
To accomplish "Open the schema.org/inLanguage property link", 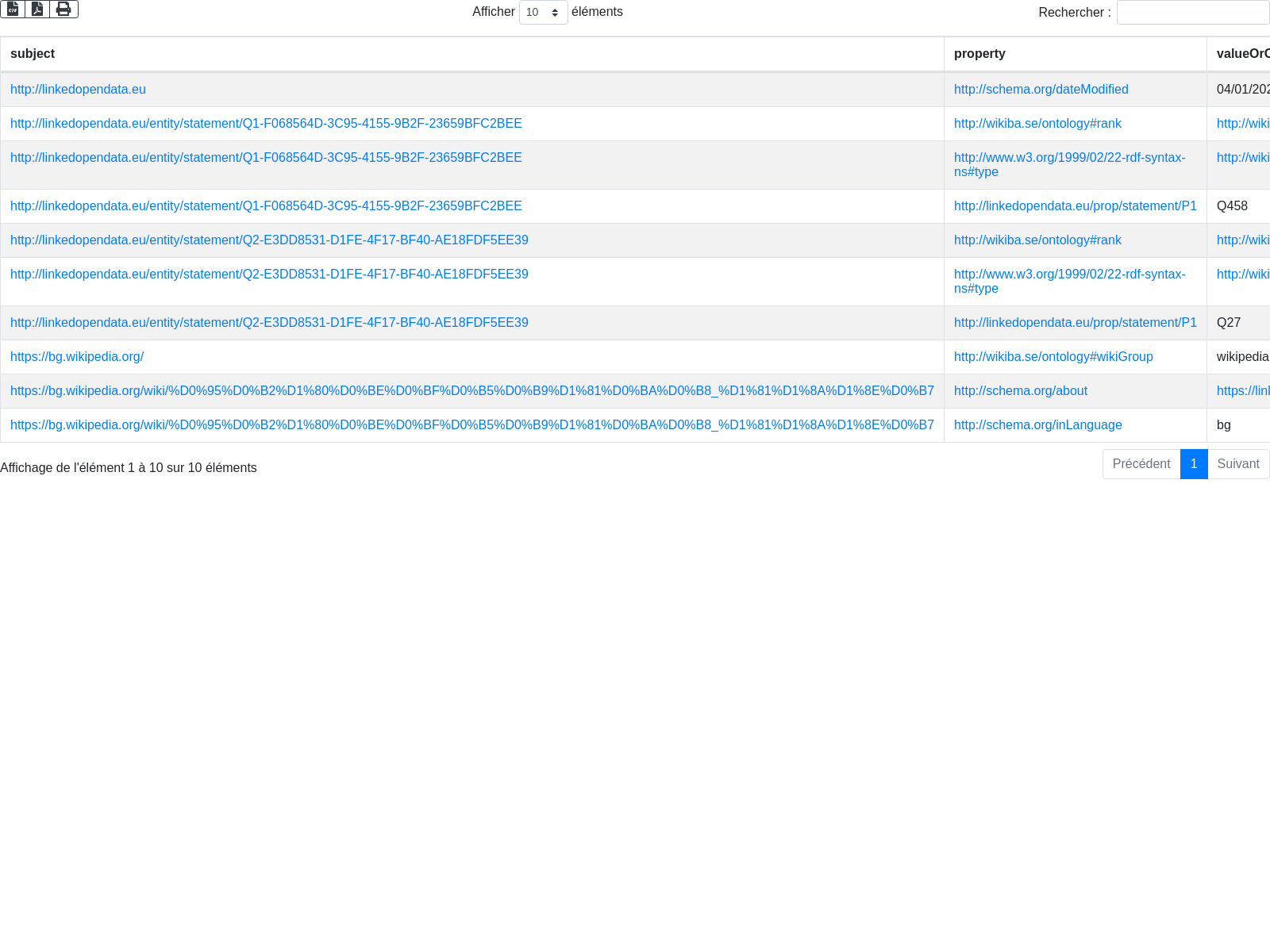I will 1037,425.
